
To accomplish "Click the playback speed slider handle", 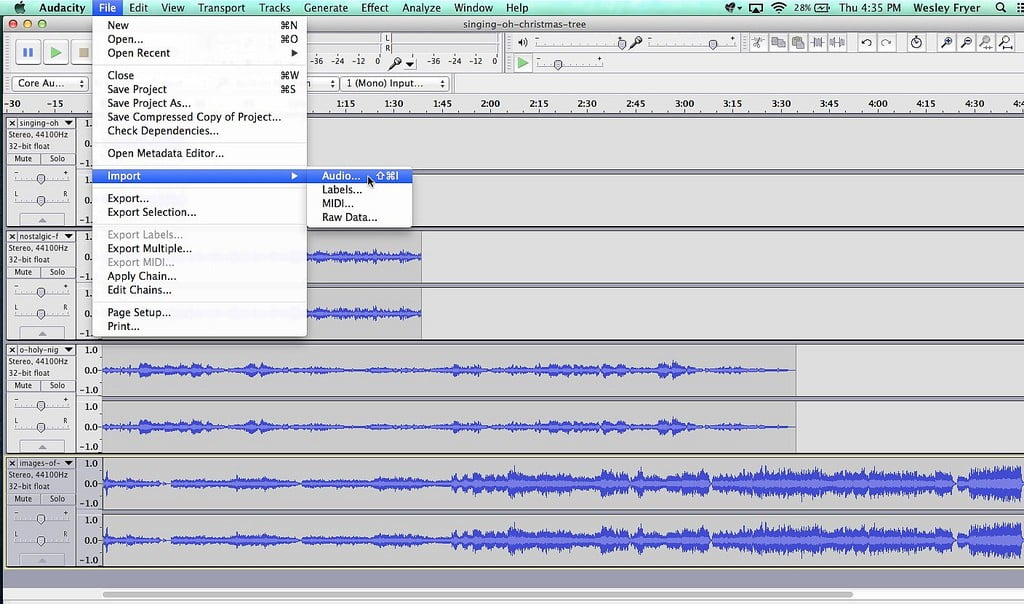I will coord(558,65).
